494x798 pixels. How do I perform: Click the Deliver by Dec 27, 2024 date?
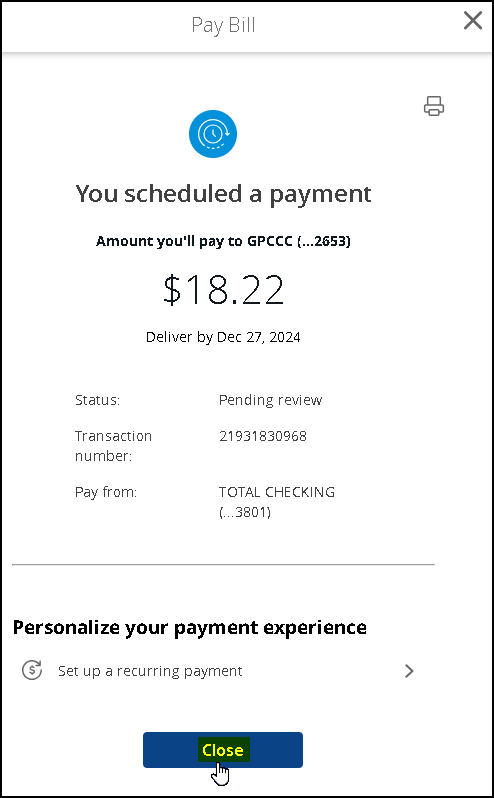point(223,337)
